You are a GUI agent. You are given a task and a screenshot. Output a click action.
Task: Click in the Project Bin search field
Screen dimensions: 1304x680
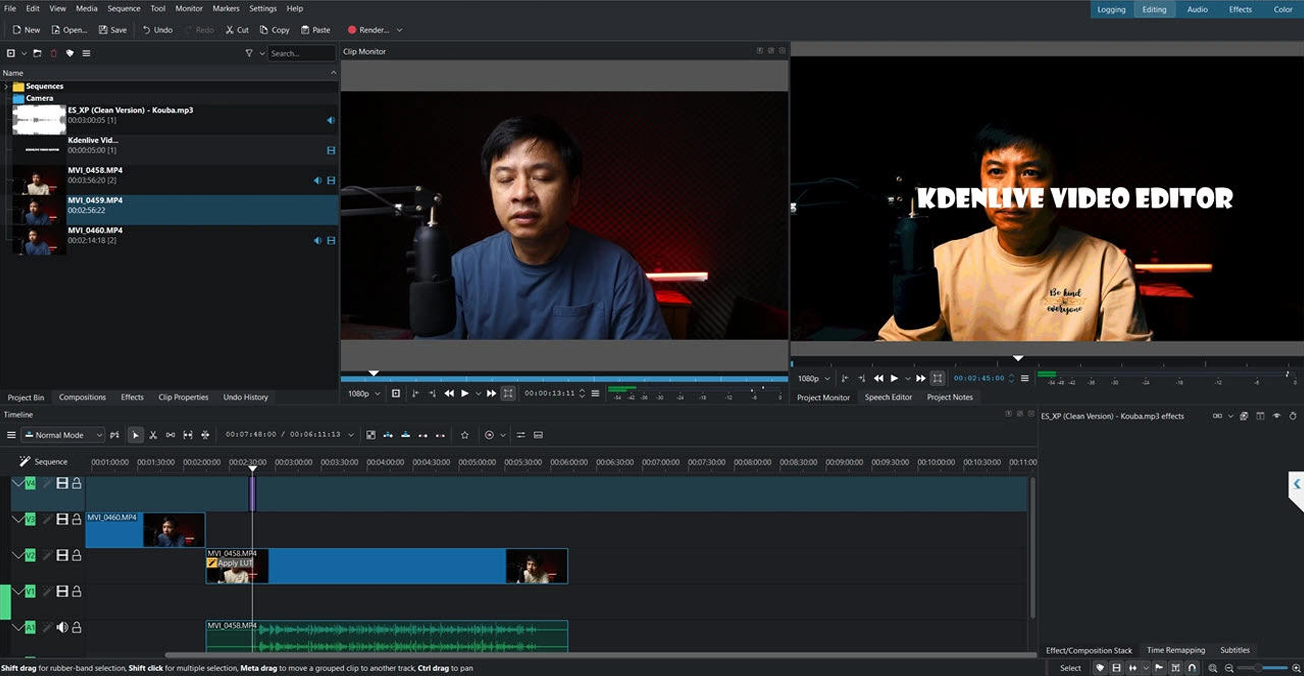301,53
